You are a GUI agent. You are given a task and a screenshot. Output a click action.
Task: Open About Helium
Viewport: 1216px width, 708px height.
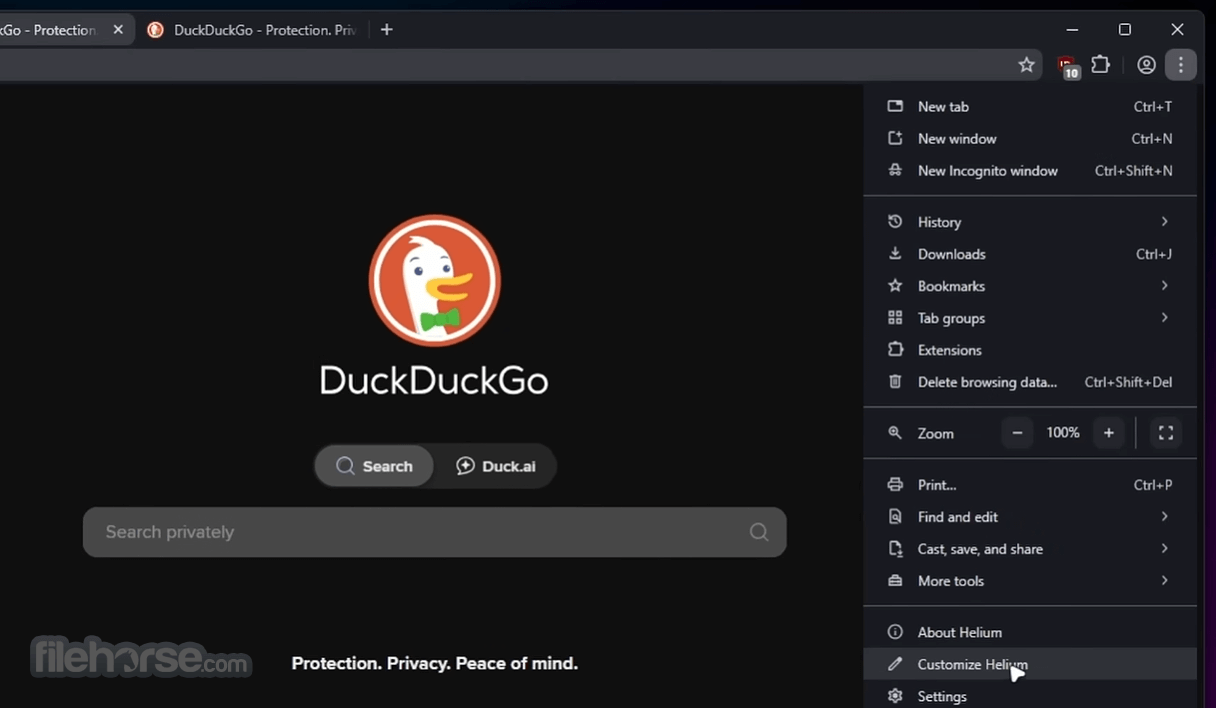coord(1030,632)
